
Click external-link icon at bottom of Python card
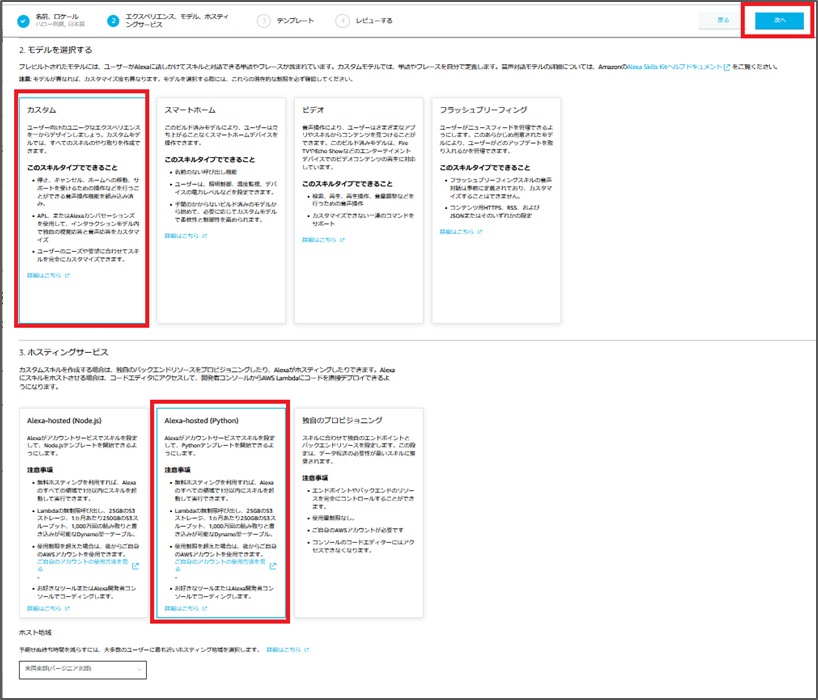point(204,608)
